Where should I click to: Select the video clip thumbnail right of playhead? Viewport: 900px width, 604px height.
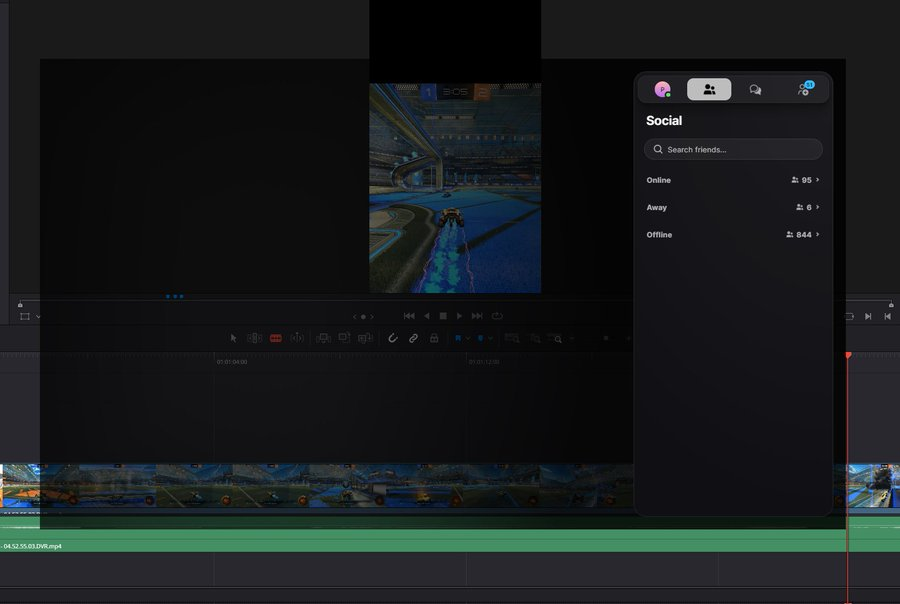(x=874, y=486)
